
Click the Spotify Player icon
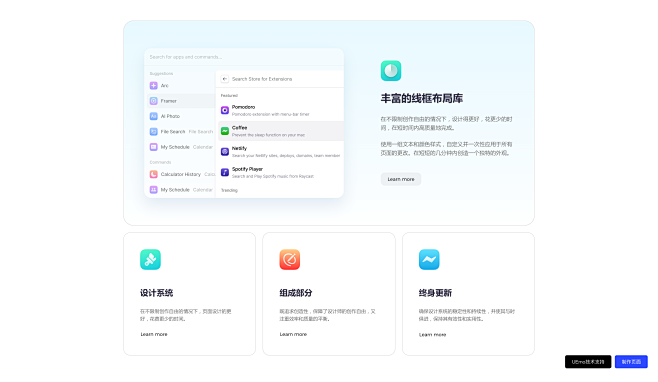225,172
